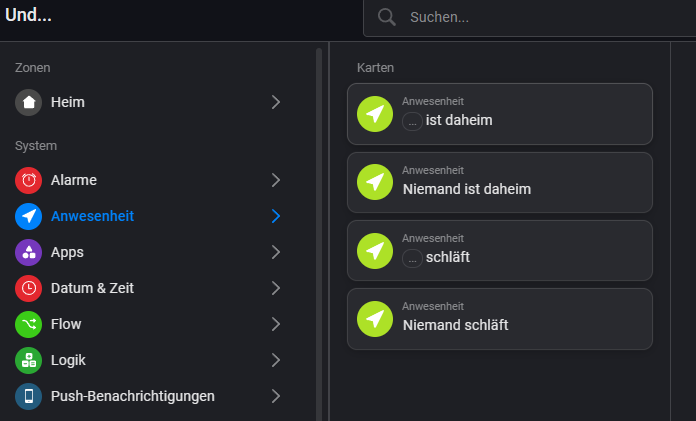
Task: Open the Apps menu entry
Action: [67, 252]
